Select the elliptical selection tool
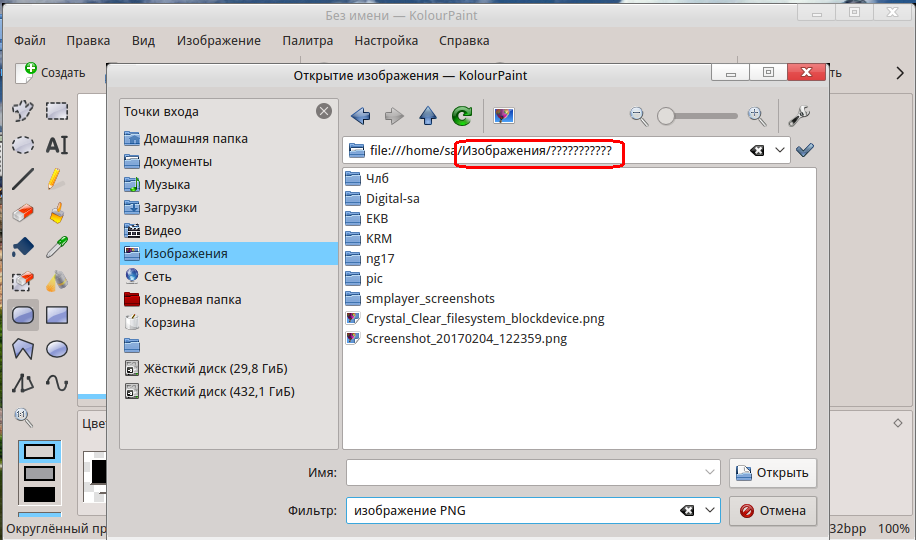Screen dimensions: 916x540 (x=23, y=144)
